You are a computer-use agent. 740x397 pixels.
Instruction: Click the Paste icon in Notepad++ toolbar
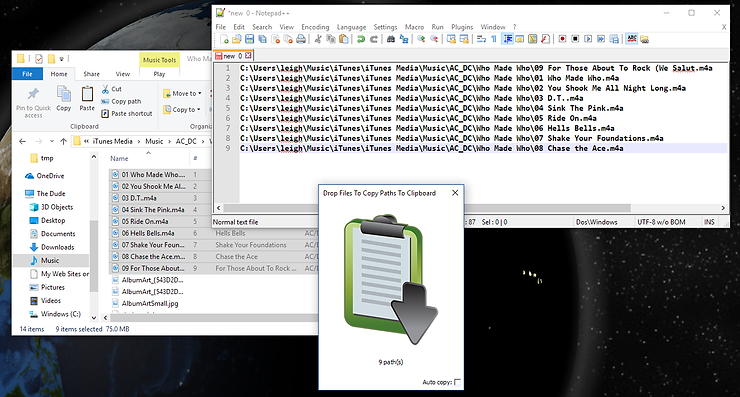coord(344,39)
